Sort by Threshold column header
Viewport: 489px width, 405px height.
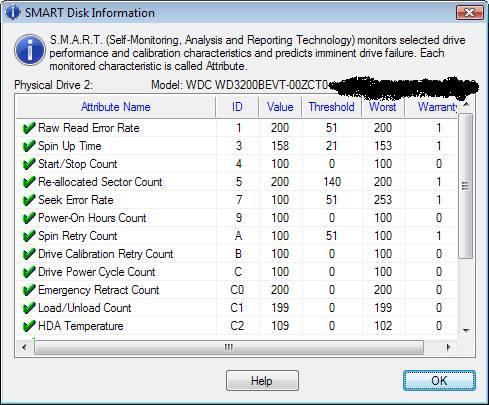tap(331, 107)
